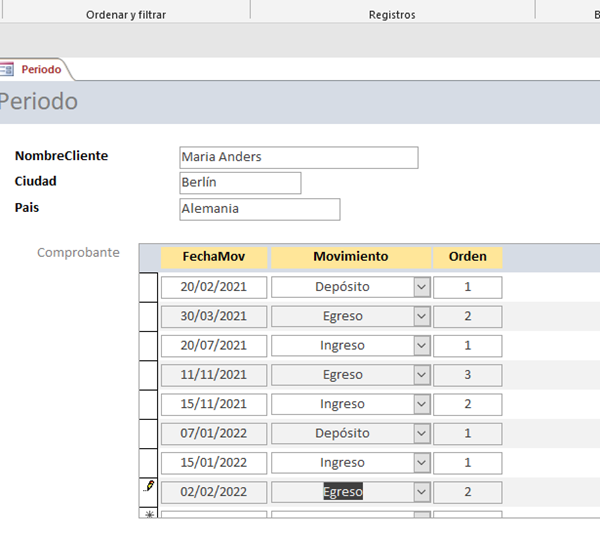
Task: Click the new record asterisk row selector
Action: point(149,514)
